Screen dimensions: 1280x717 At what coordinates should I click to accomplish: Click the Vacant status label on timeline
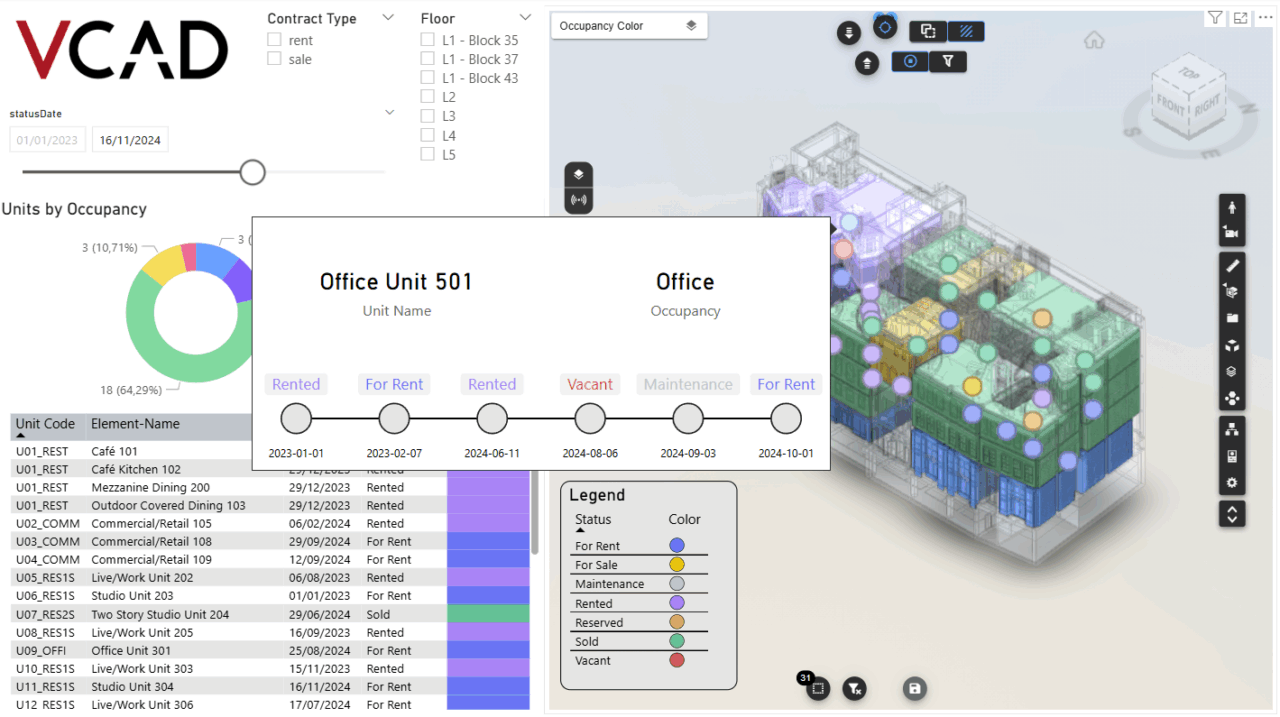(x=590, y=384)
